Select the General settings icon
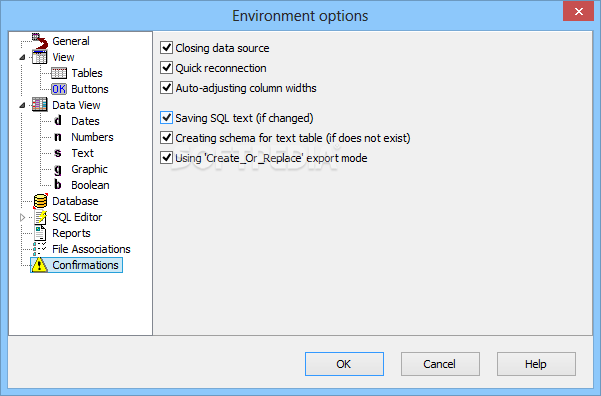This screenshot has height=396, width=601. coord(40,41)
